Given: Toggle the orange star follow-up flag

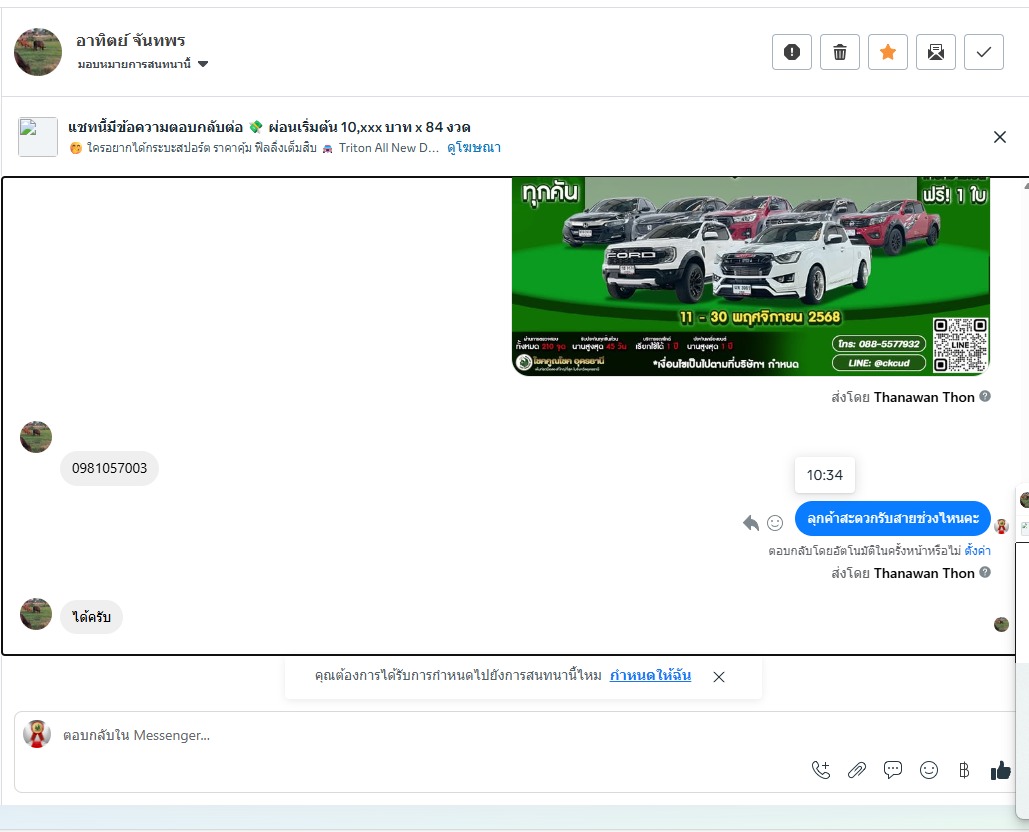Looking at the screenshot, I should pos(887,52).
